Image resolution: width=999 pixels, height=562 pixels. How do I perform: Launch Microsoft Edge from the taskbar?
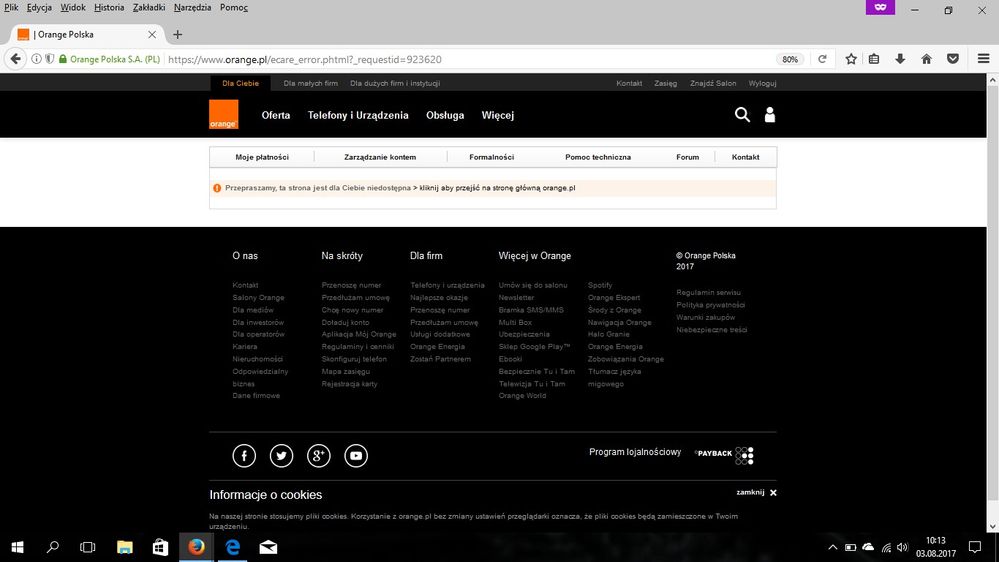coord(232,547)
